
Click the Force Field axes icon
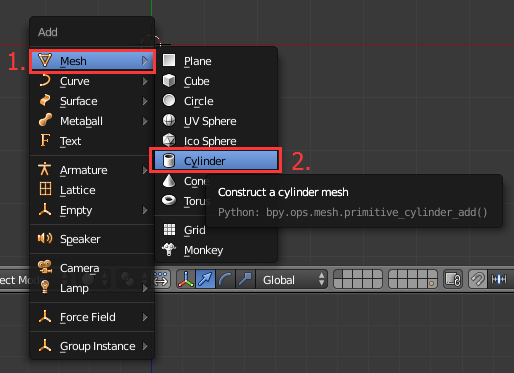coord(45,316)
